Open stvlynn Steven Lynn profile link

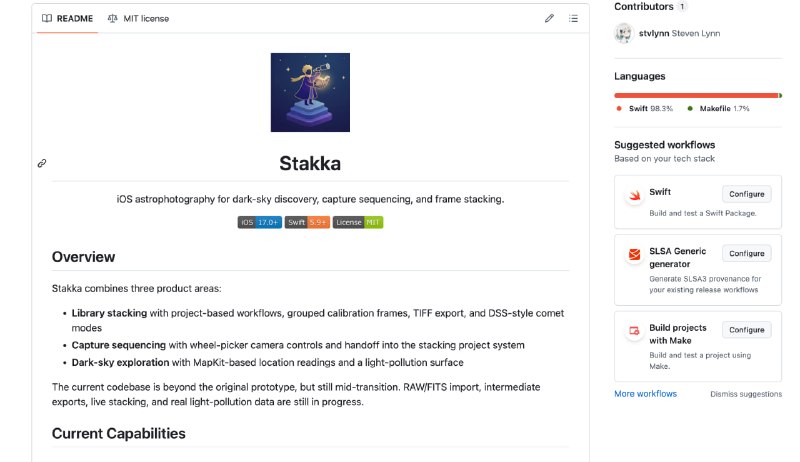[679, 33]
